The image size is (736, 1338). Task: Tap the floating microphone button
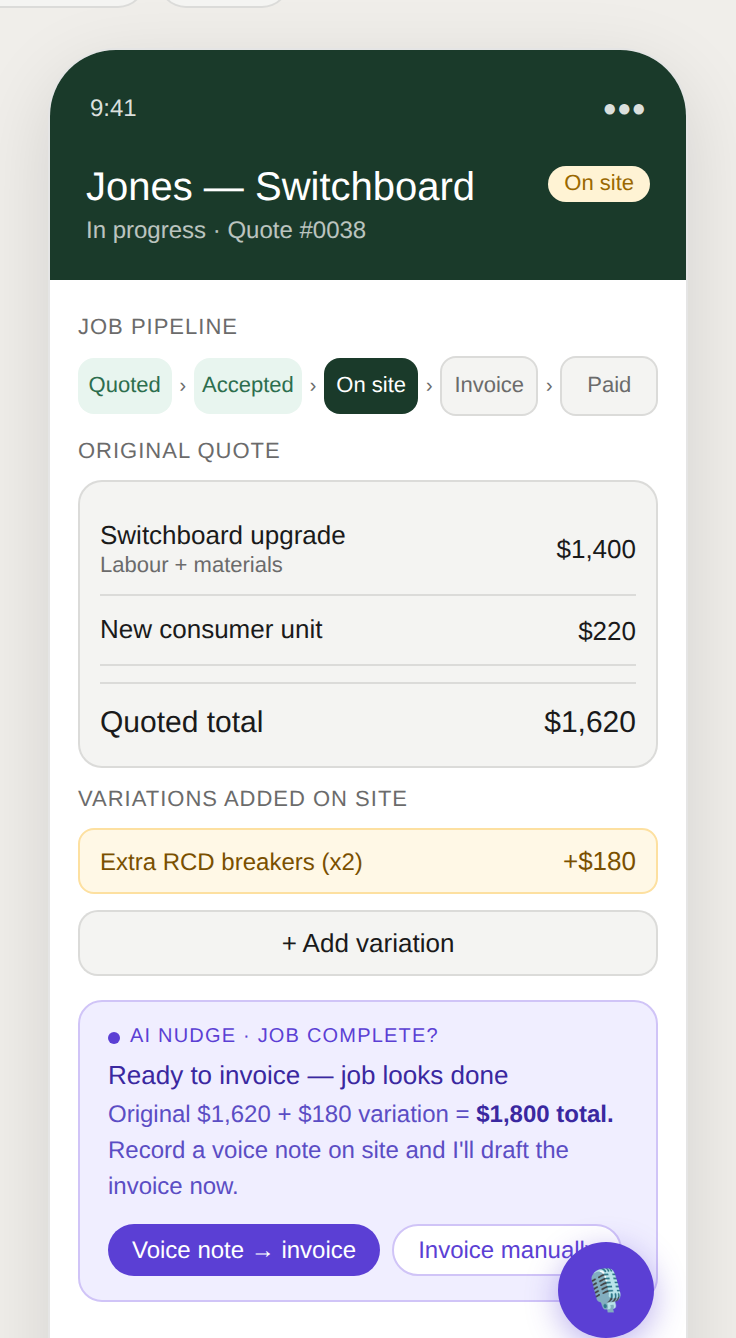[604, 1290]
